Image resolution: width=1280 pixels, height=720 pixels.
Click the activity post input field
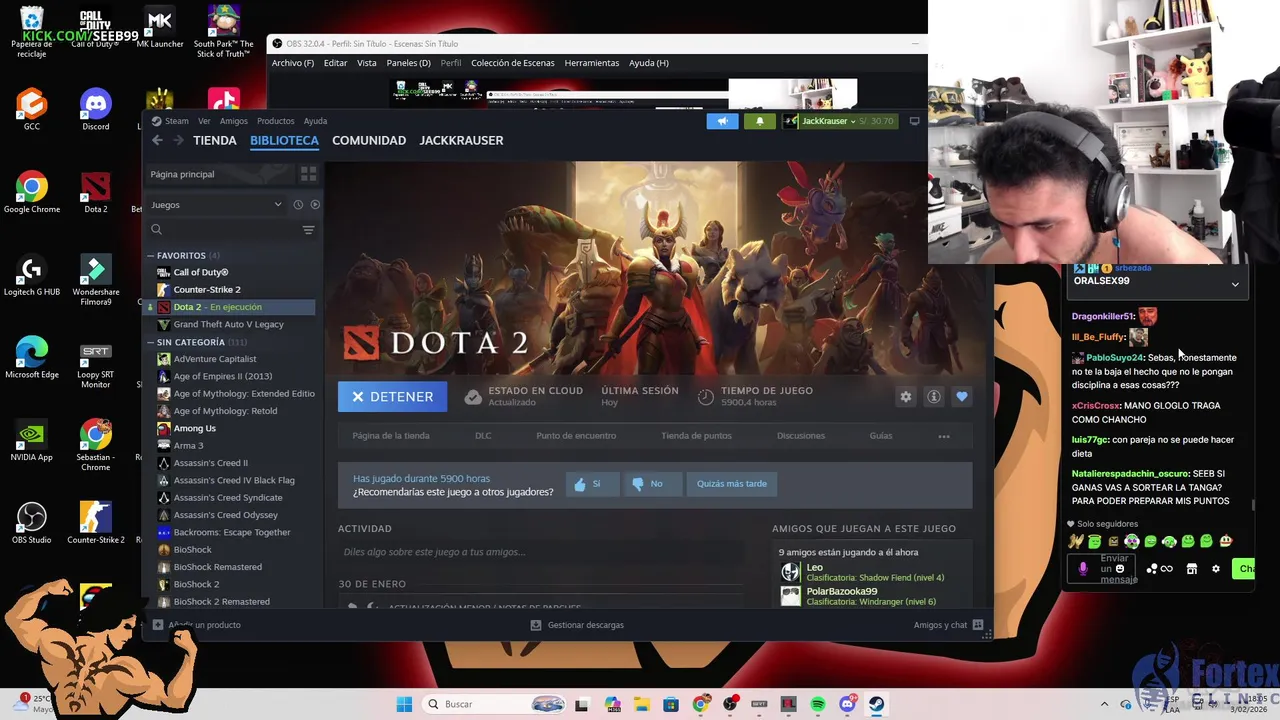tap(540, 552)
